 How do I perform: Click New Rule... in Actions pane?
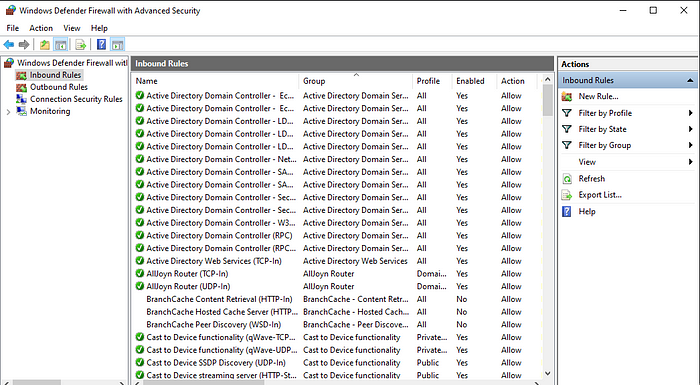tap(598, 96)
